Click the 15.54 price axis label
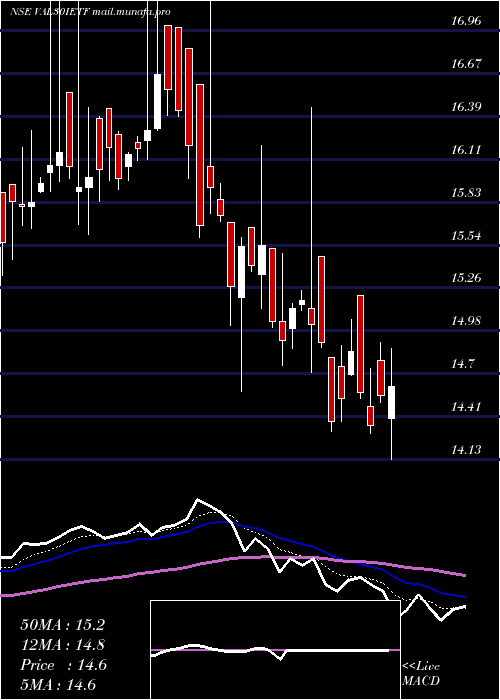 (466, 236)
